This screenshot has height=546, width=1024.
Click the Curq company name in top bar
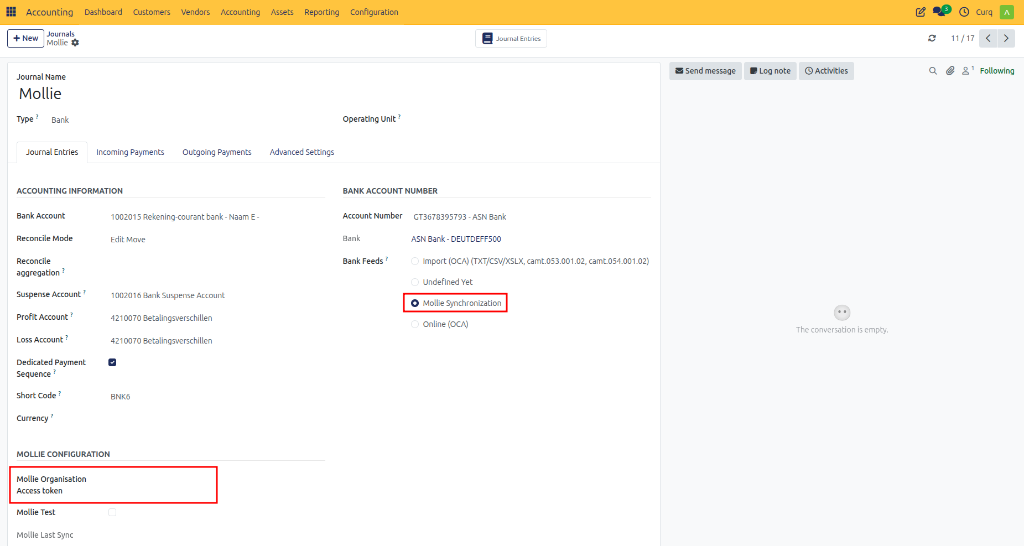click(984, 12)
